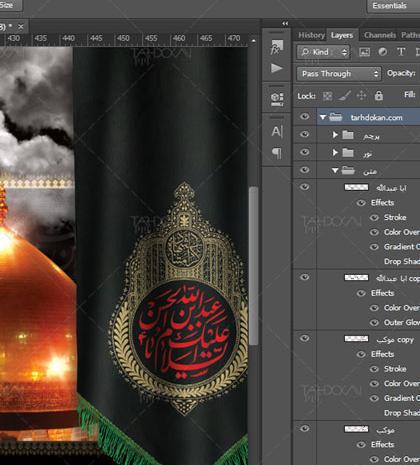Select the ابا عبدالله copy layer thumbnail
420x465 pixels.
356,277
